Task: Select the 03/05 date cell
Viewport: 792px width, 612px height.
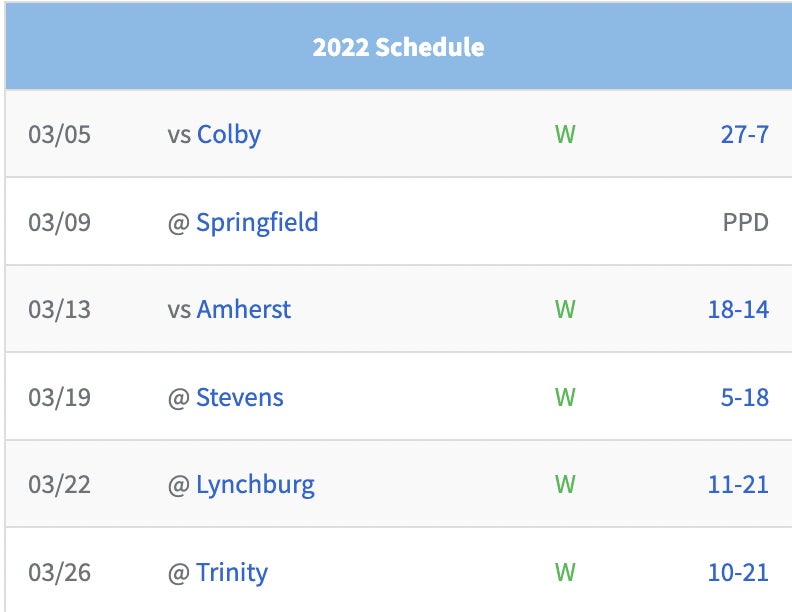Action: [x=59, y=134]
